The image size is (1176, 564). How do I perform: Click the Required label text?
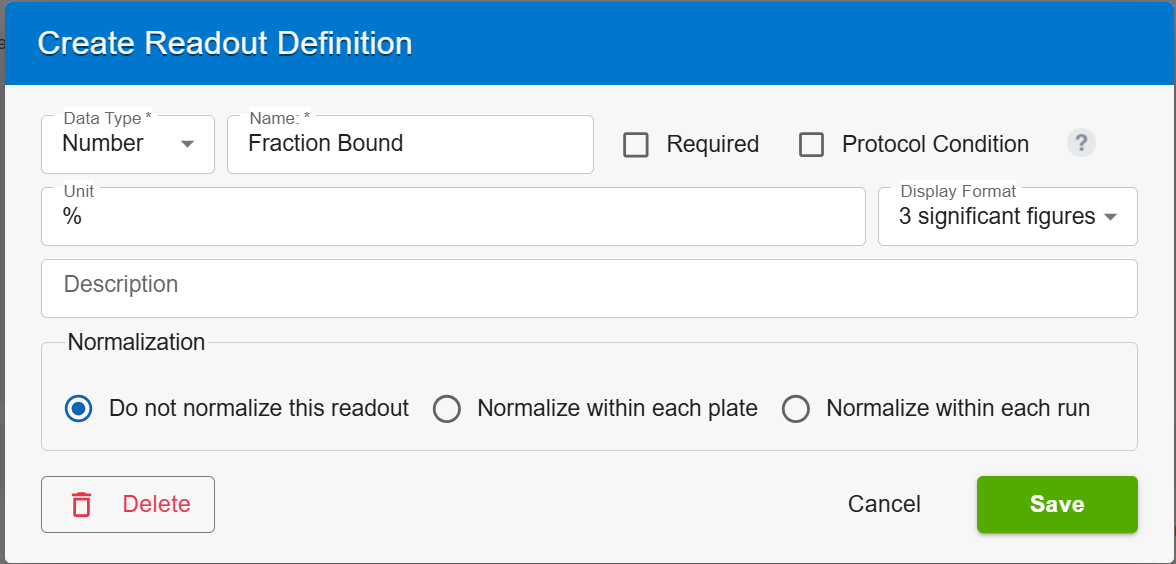pyautogui.click(x=712, y=144)
